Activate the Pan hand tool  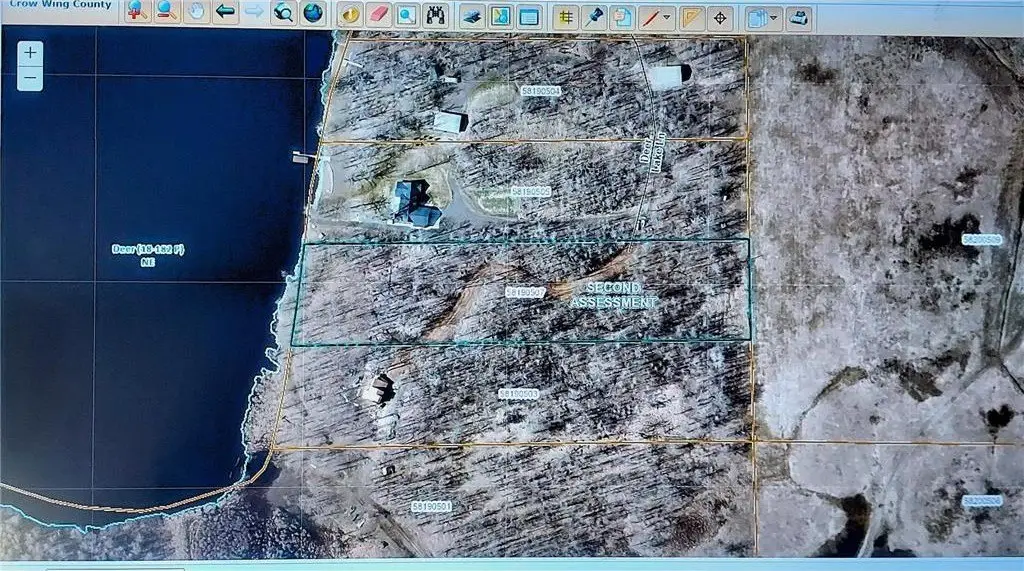point(197,13)
